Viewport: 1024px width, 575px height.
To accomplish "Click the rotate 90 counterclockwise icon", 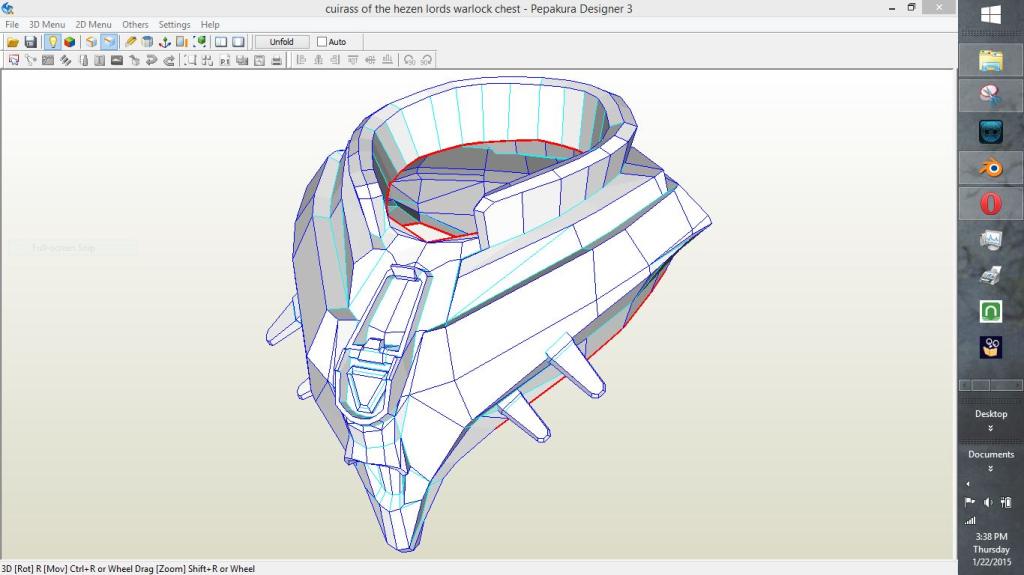I will pyautogui.click(x=409, y=60).
